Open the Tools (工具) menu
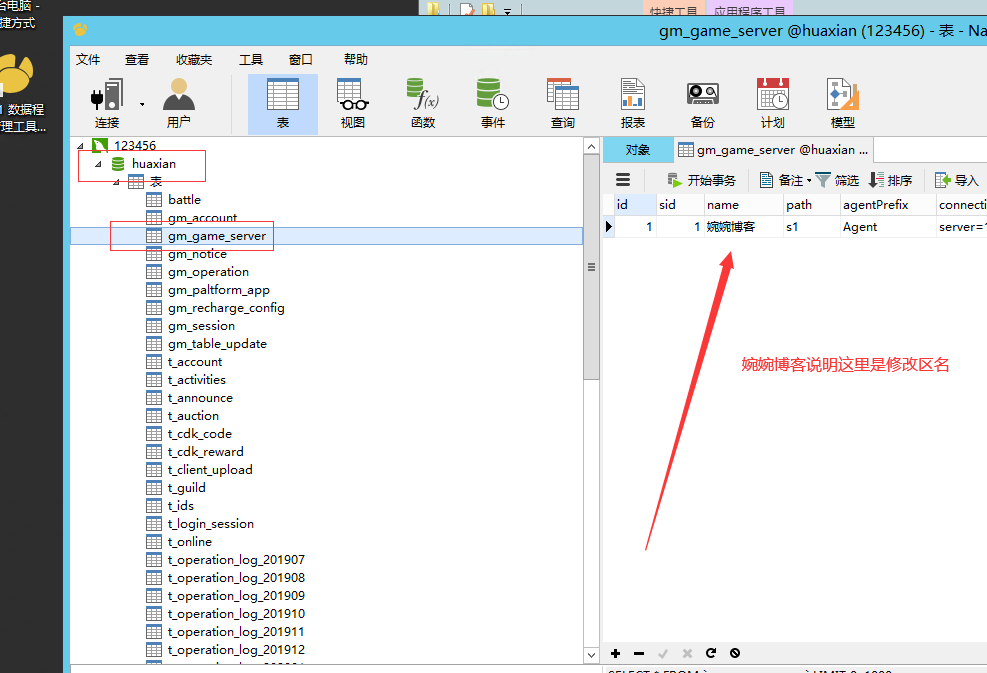 [x=251, y=60]
